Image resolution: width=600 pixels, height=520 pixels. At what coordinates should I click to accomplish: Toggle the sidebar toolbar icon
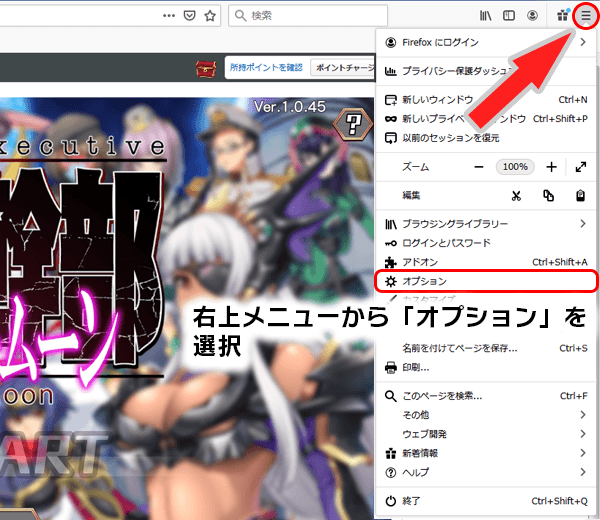click(x=509, y=15)
